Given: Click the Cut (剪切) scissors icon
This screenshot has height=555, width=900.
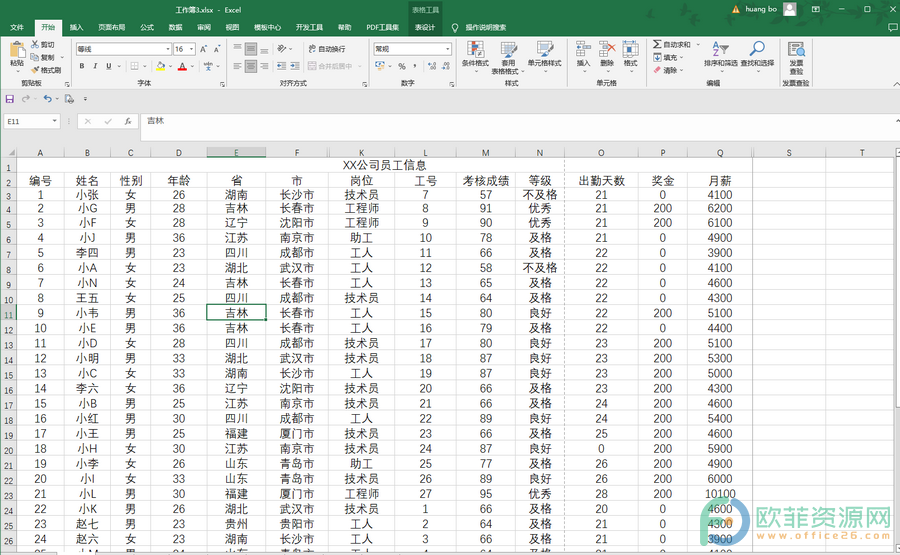Looking at the screenshot, I should point(35,44).
